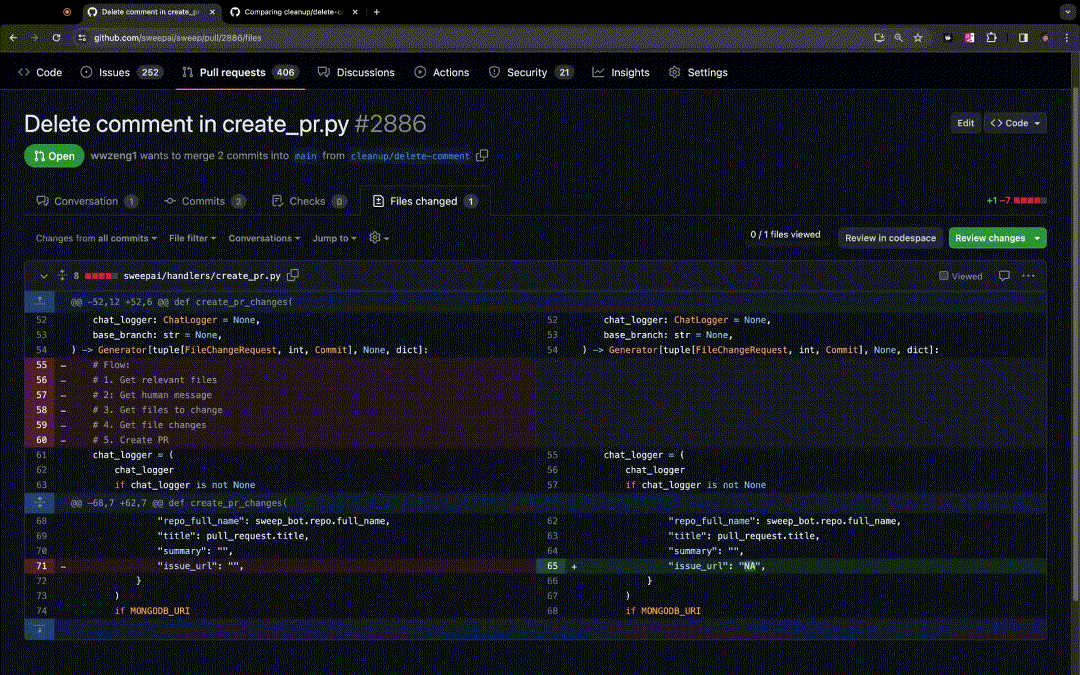
Task: Open wwzeng1 user profile link
Action: pyautogui.click(x=114, y=156)
